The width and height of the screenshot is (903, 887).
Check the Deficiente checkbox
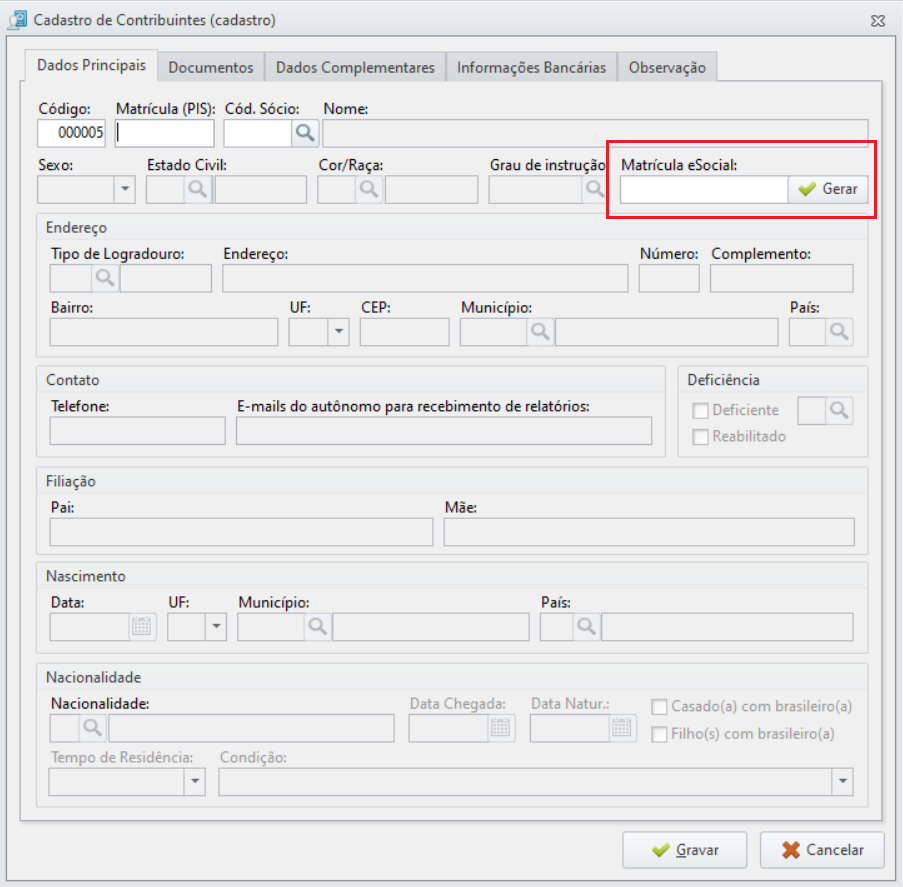click(x=700, y=411)
